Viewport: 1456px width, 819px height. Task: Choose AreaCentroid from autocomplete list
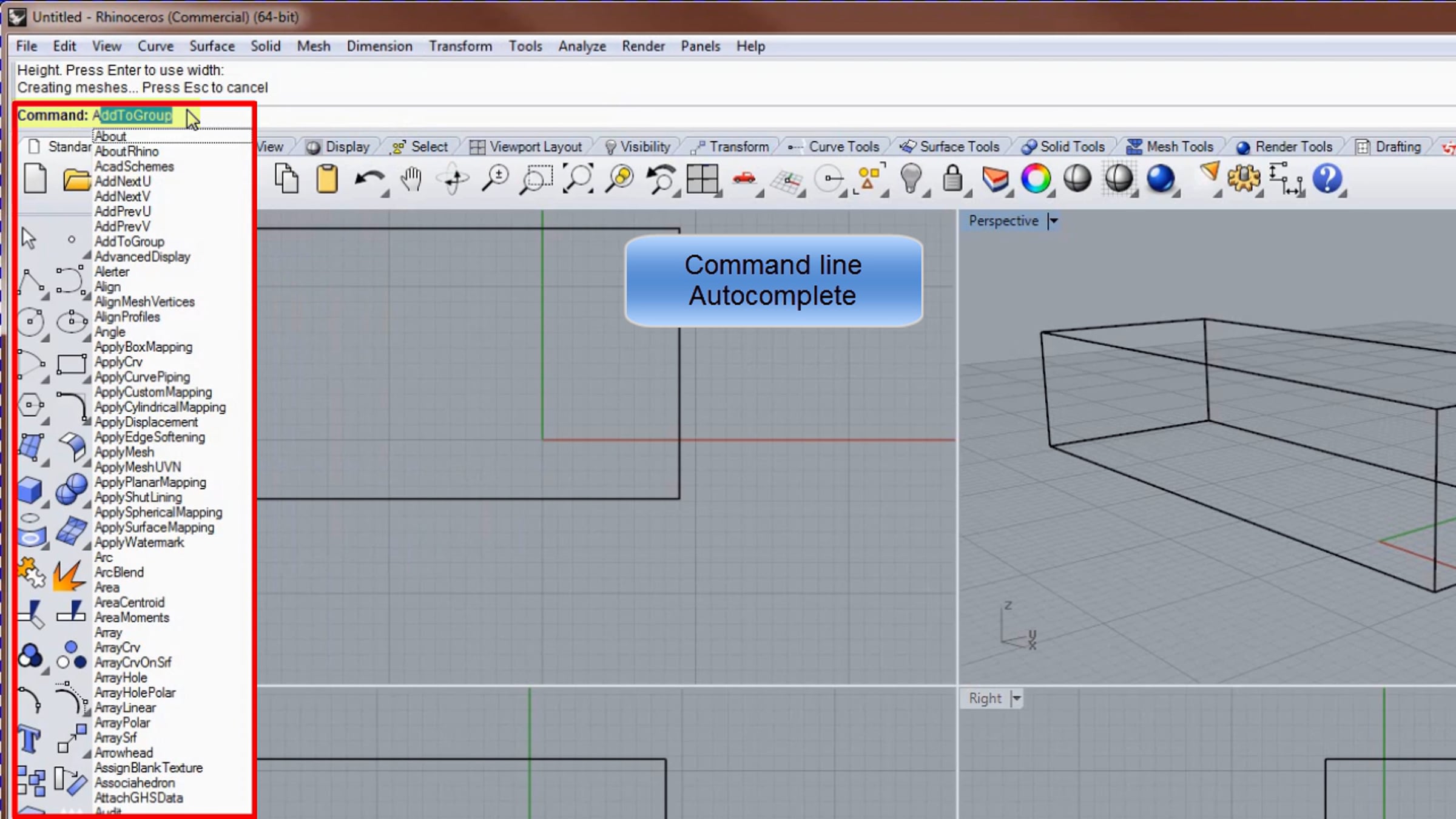pos(129,602)
